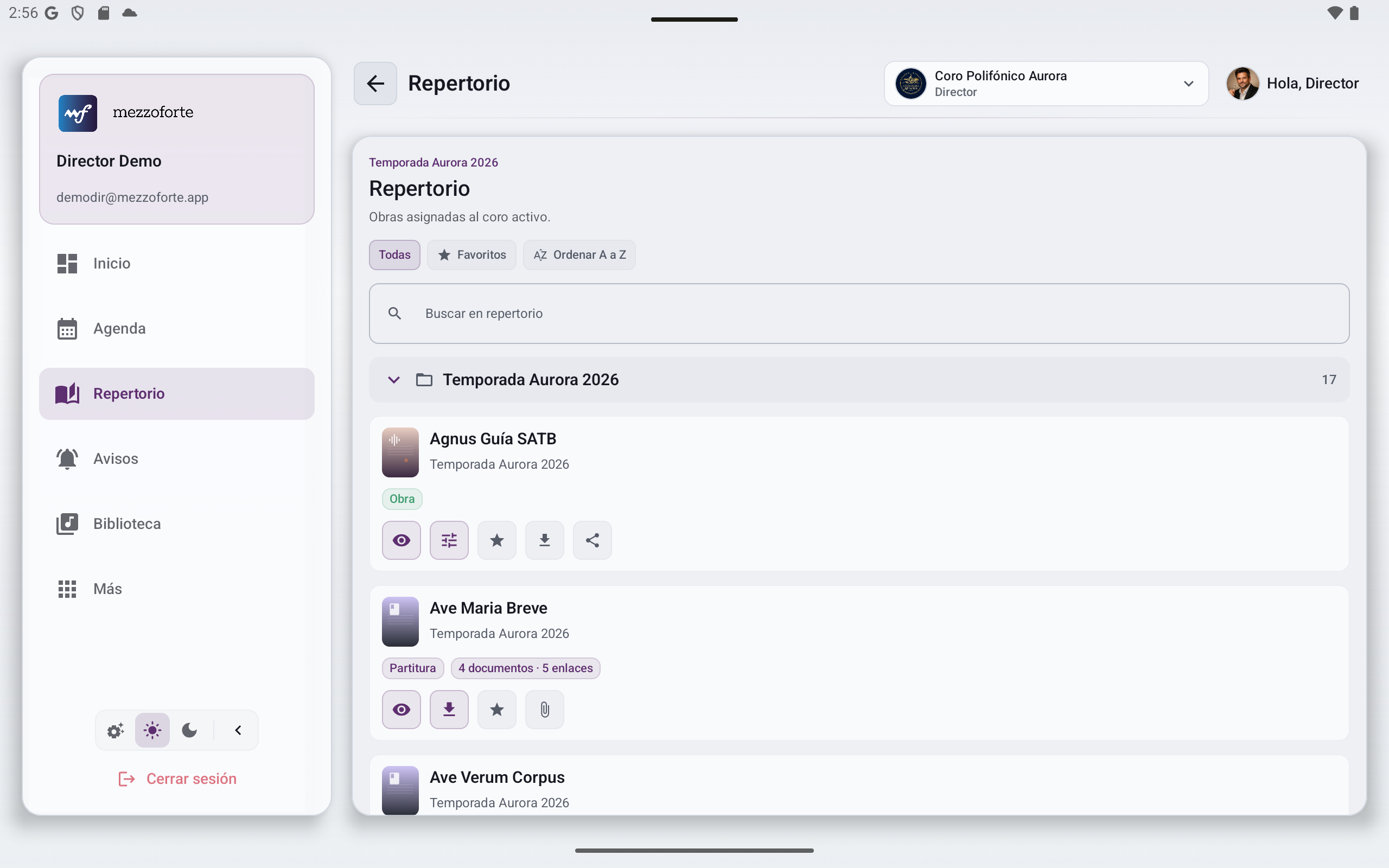Click the cloud status bar icon
The height and width of the screenshot is (868, 1389).
click(x=130, y=13)
